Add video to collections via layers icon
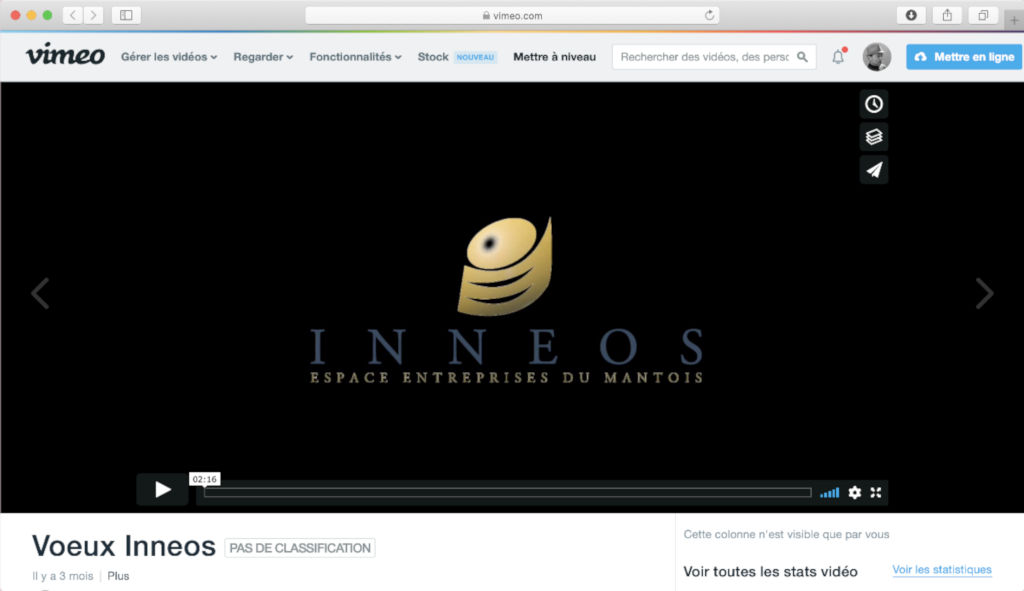Screen dimensions: 1024x591 click(874, 137)
